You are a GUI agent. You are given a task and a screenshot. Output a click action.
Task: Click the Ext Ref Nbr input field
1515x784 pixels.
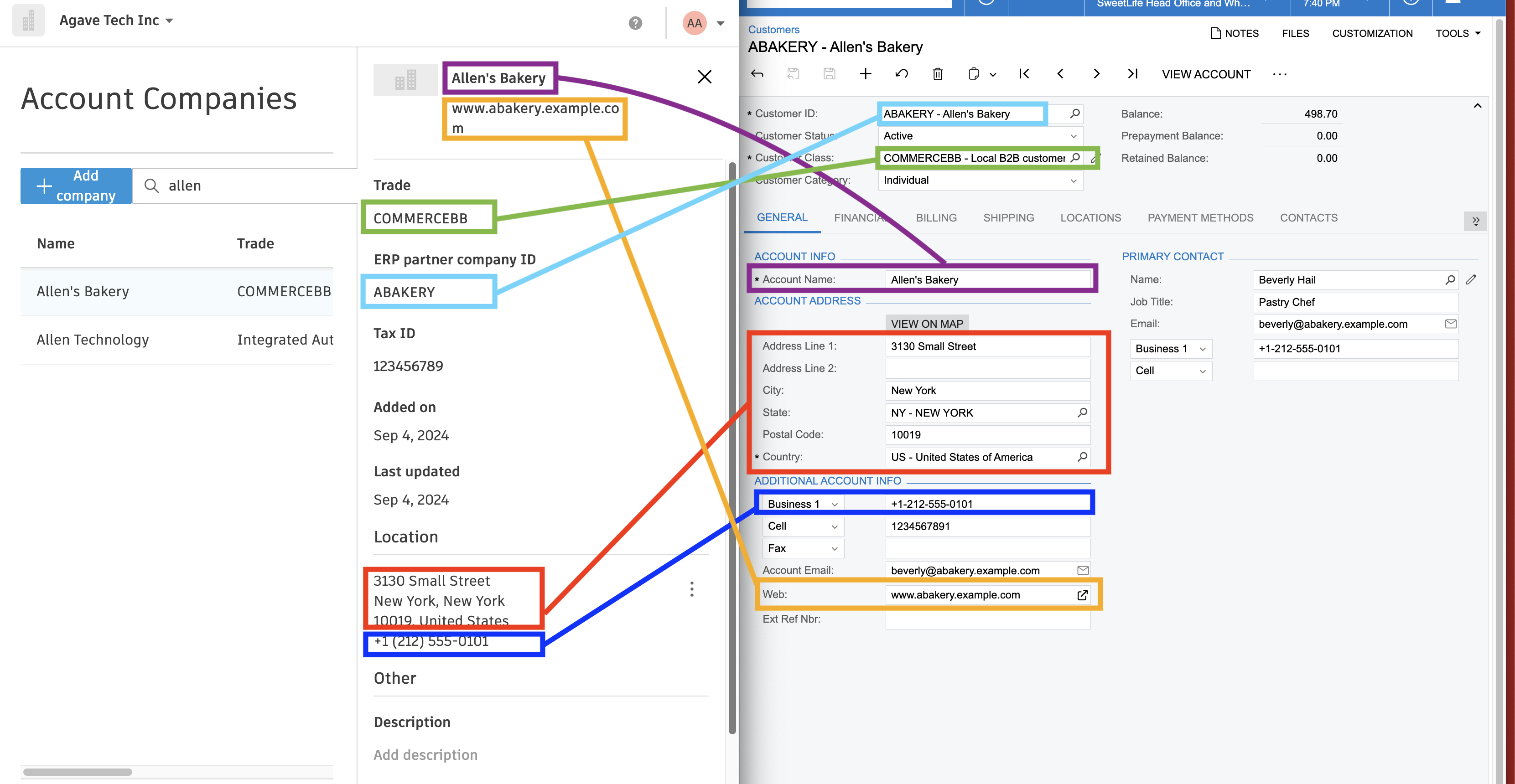[x=987, y=619]
